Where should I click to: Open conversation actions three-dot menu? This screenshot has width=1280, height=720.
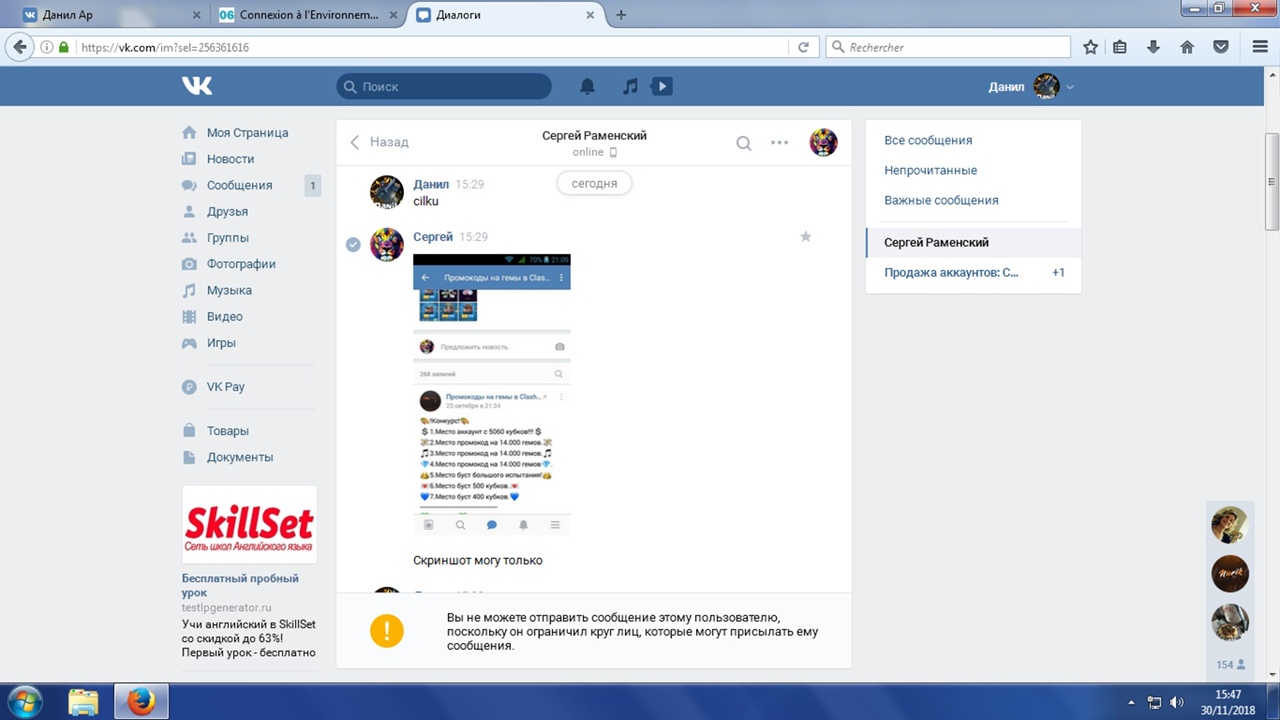(x=780, y=143)
